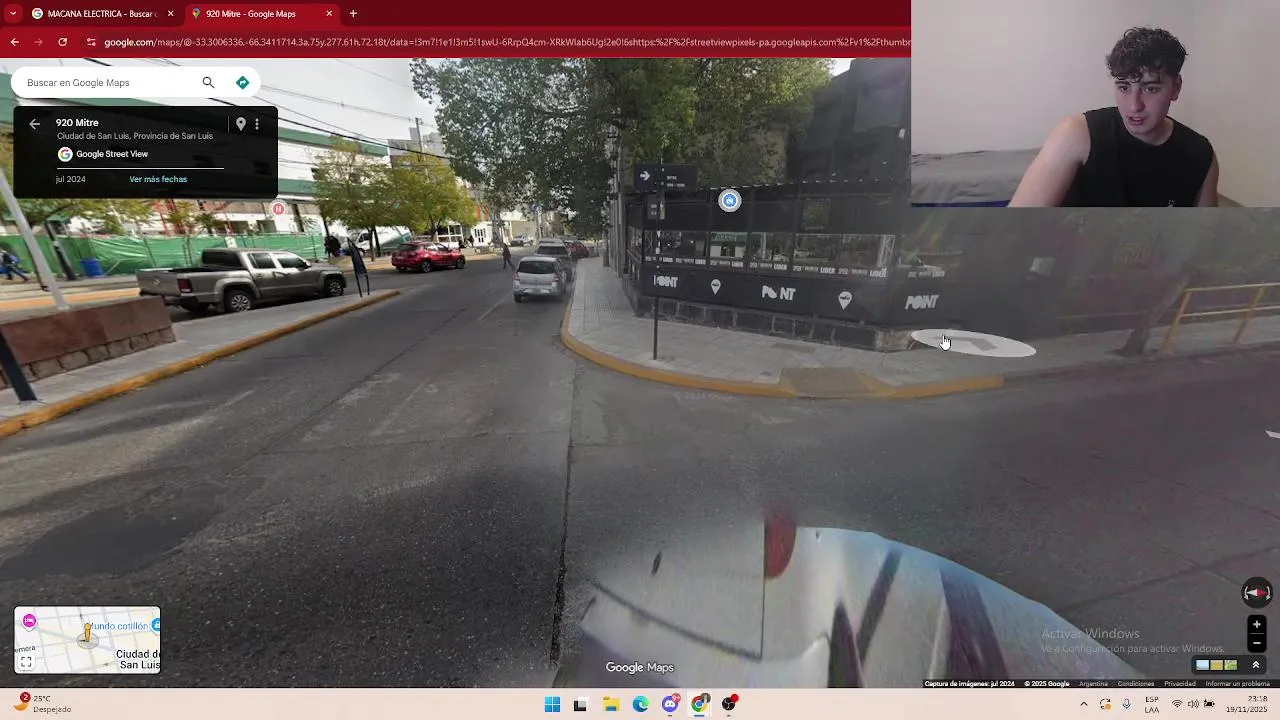The width and height of the screenshot is (1280, 720).
Task: Open the Windows Start menu
Action: coord(552,705)
